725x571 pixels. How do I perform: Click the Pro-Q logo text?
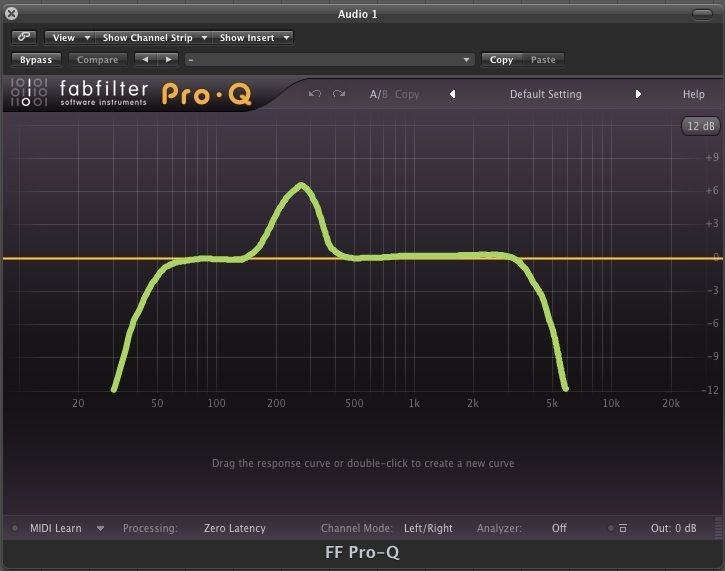[207, 94]
